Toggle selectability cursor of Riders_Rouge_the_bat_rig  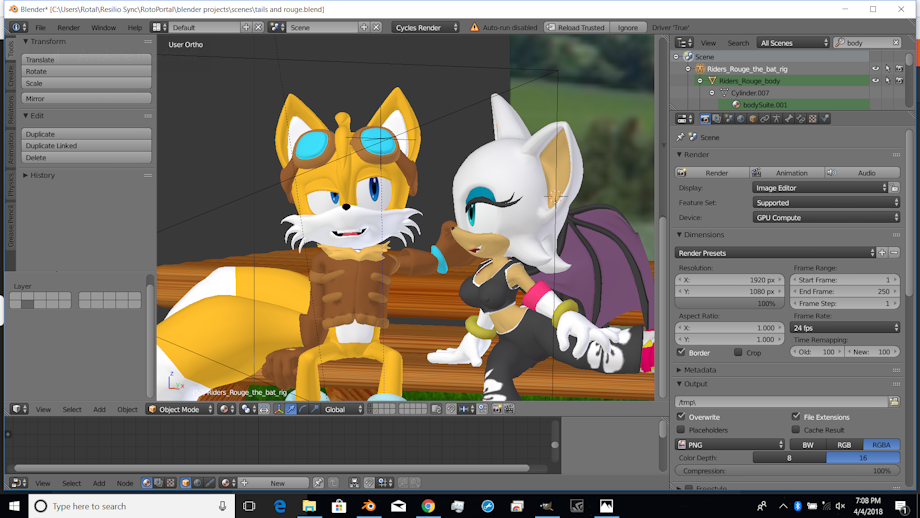tap(887, 69)
